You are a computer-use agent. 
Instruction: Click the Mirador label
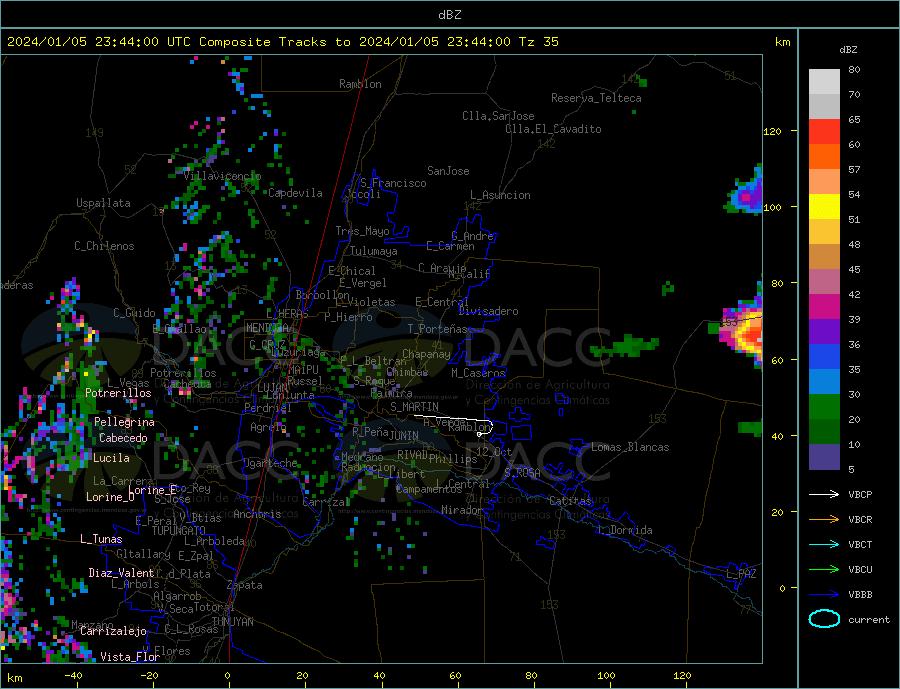[x=462, y=510]
